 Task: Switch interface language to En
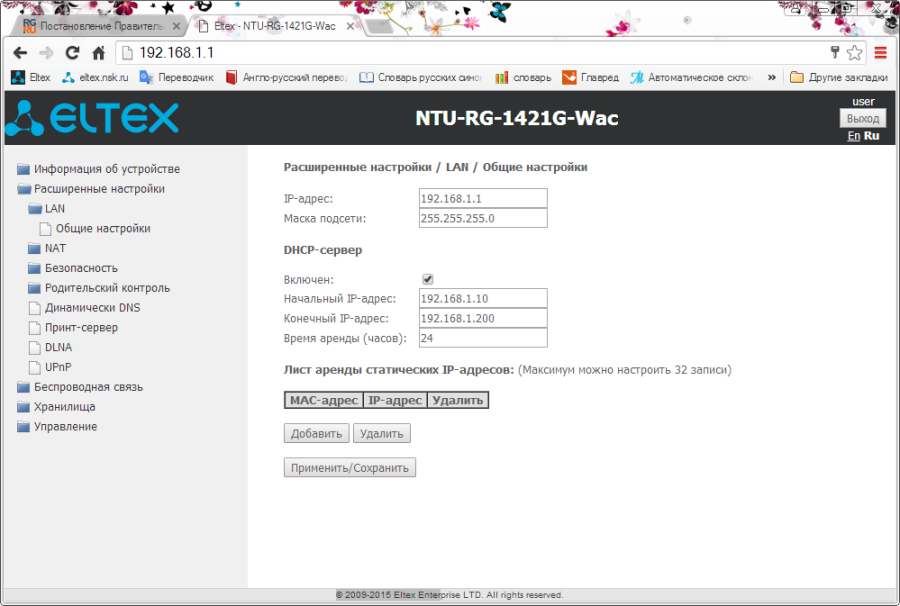click(x=854, y=136)
